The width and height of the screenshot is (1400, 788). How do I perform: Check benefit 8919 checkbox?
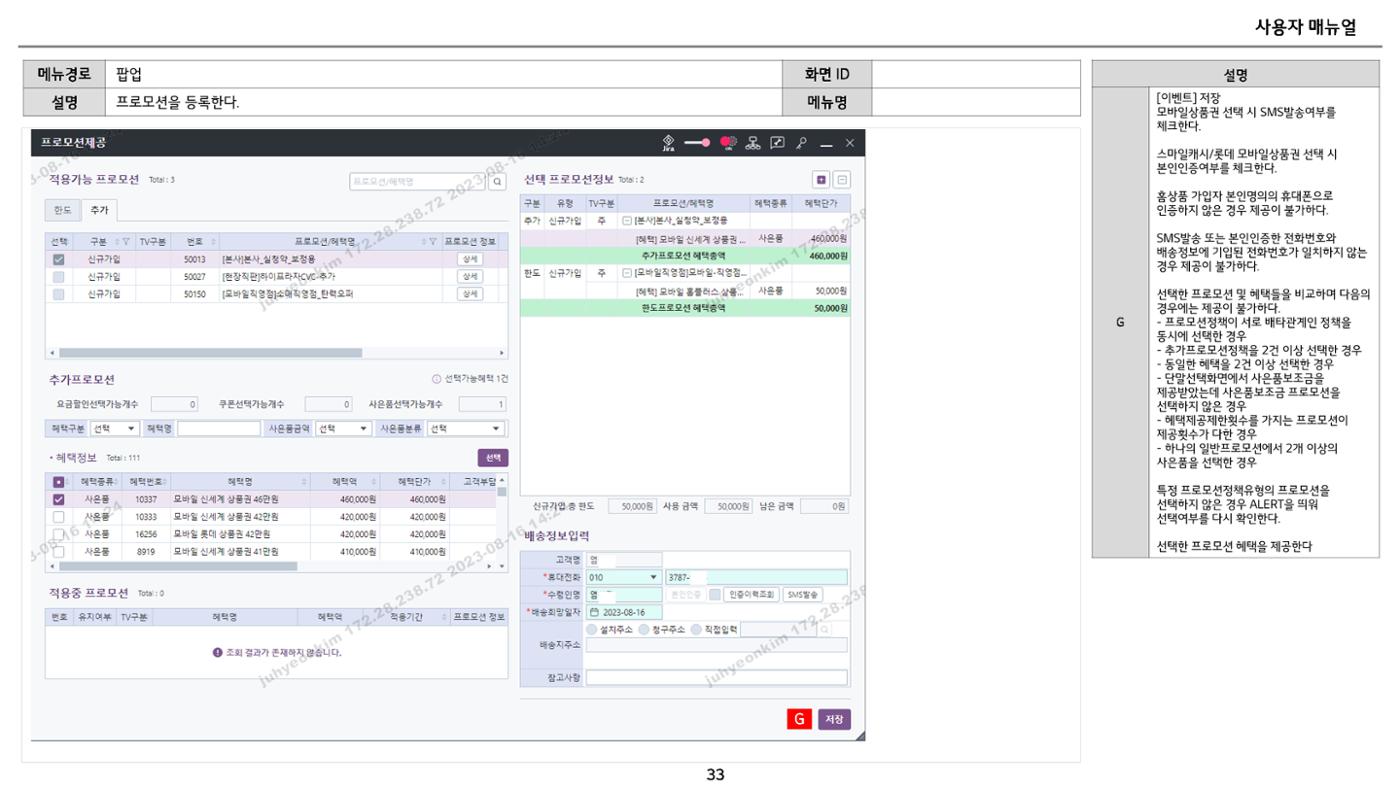58,551
